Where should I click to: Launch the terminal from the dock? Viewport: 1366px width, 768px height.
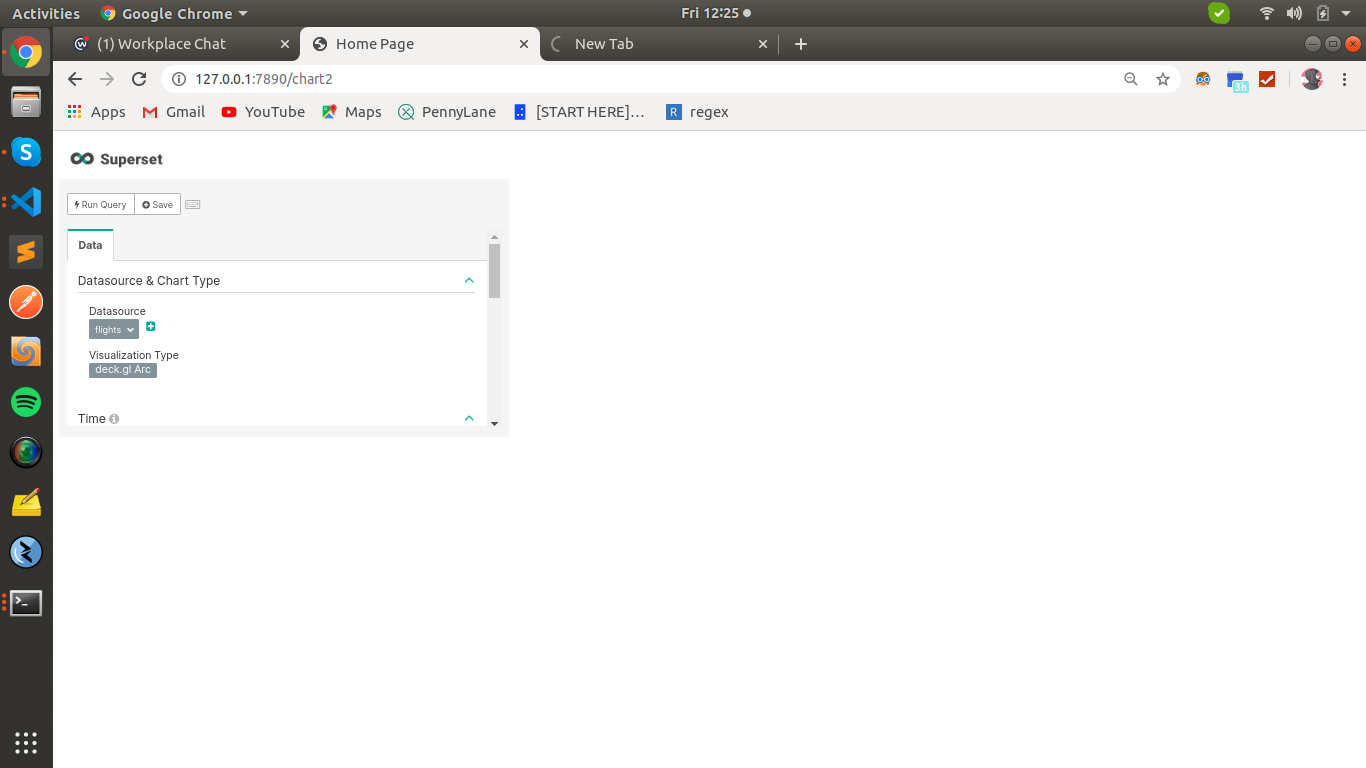(25, 602)
